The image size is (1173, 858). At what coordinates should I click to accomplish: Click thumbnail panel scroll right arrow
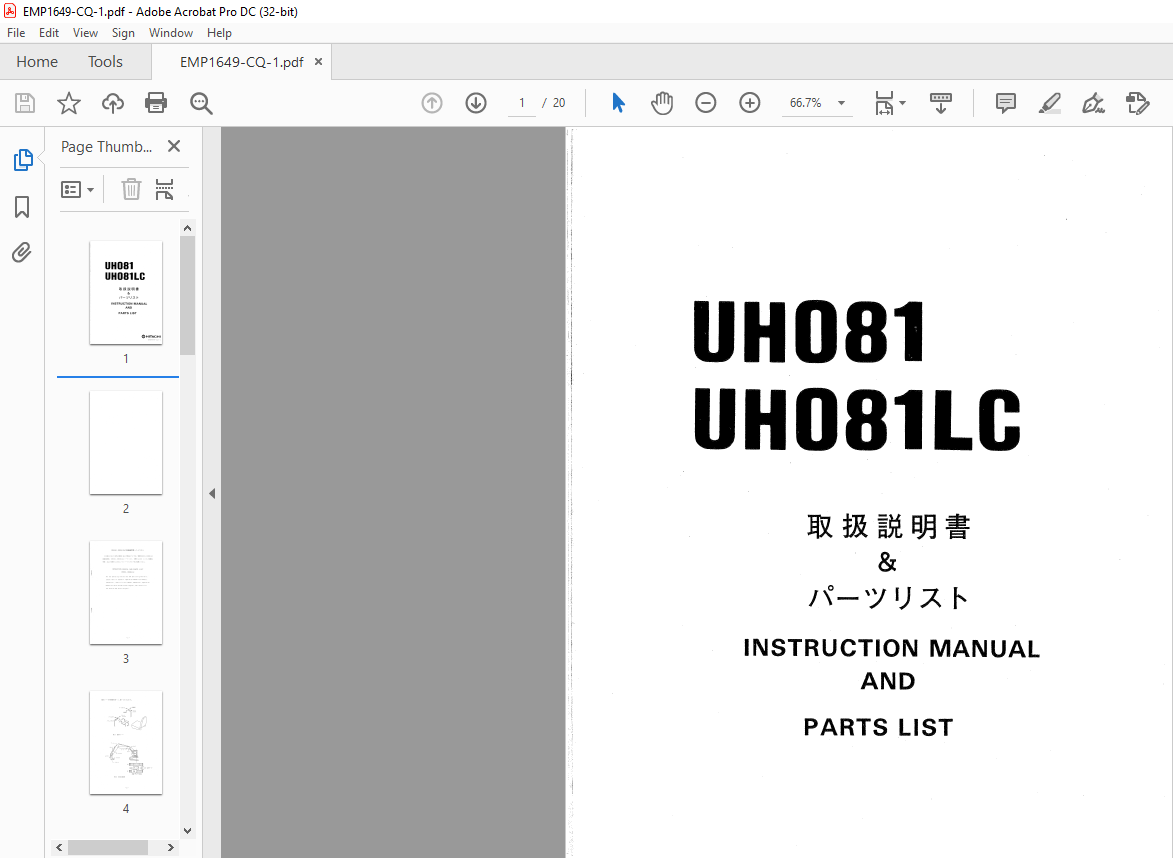click(x=171, y=848)
